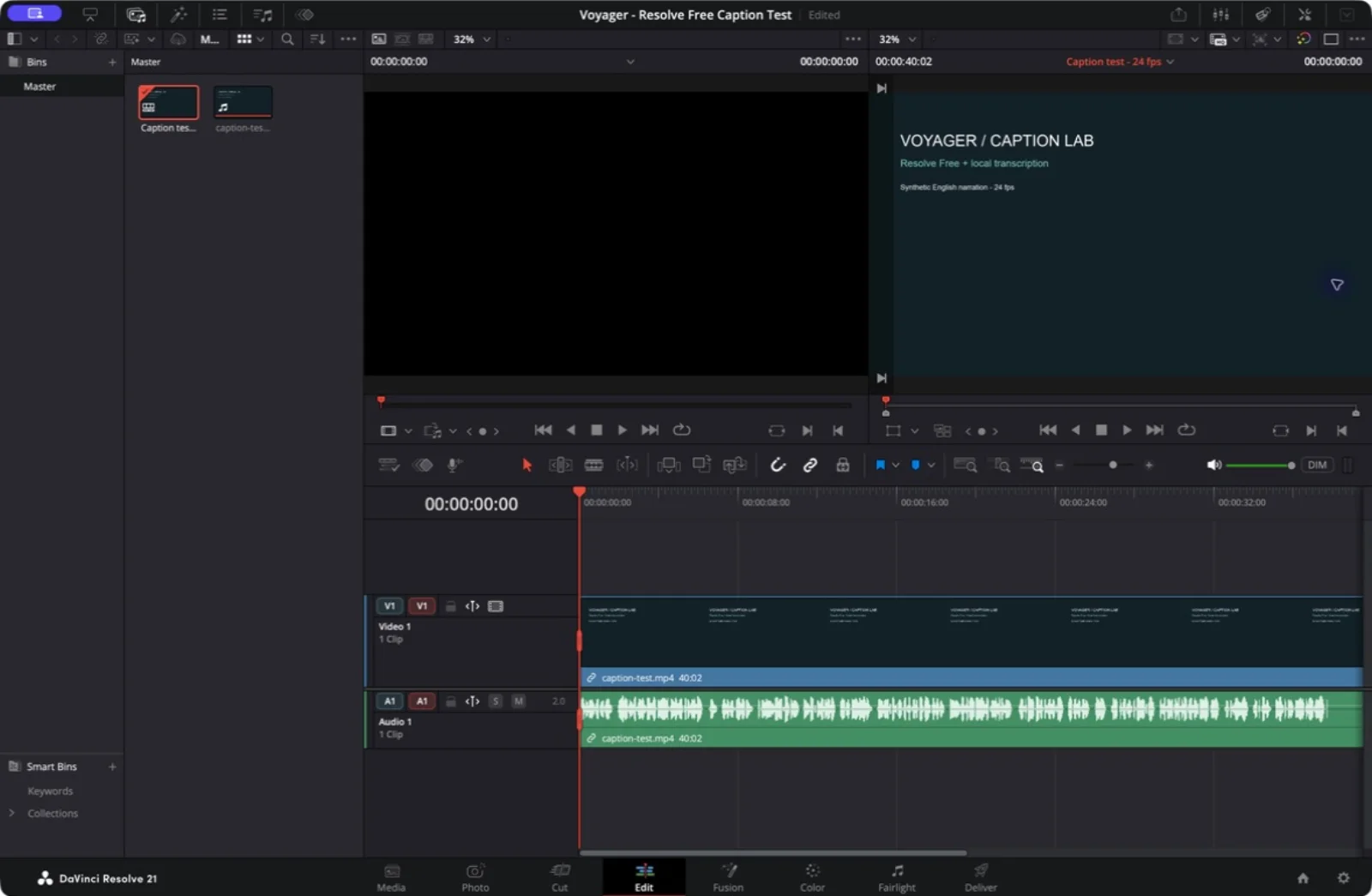Select the caption-test.mp4 video clip on V1

tap(971, 641)
